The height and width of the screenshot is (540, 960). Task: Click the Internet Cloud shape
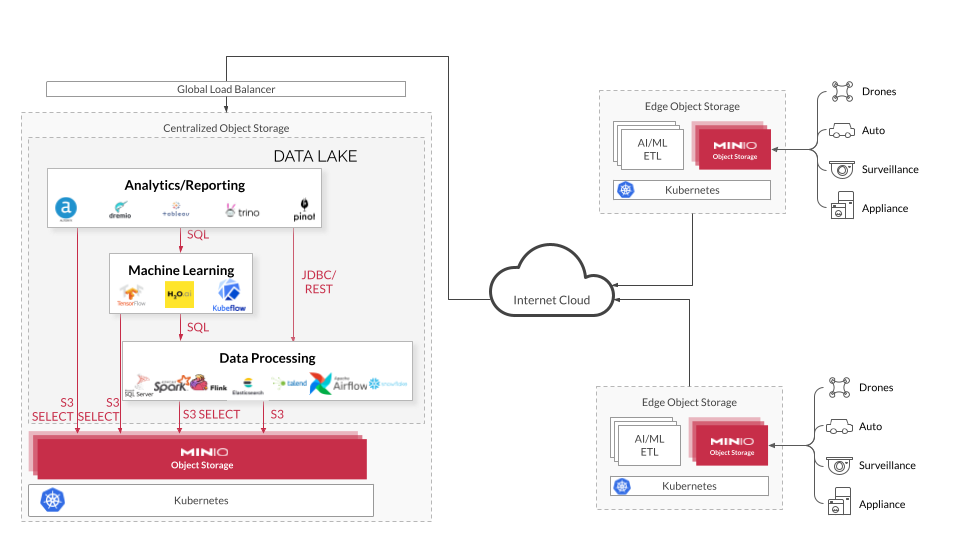pyautogui.click(x=551, y=291)
